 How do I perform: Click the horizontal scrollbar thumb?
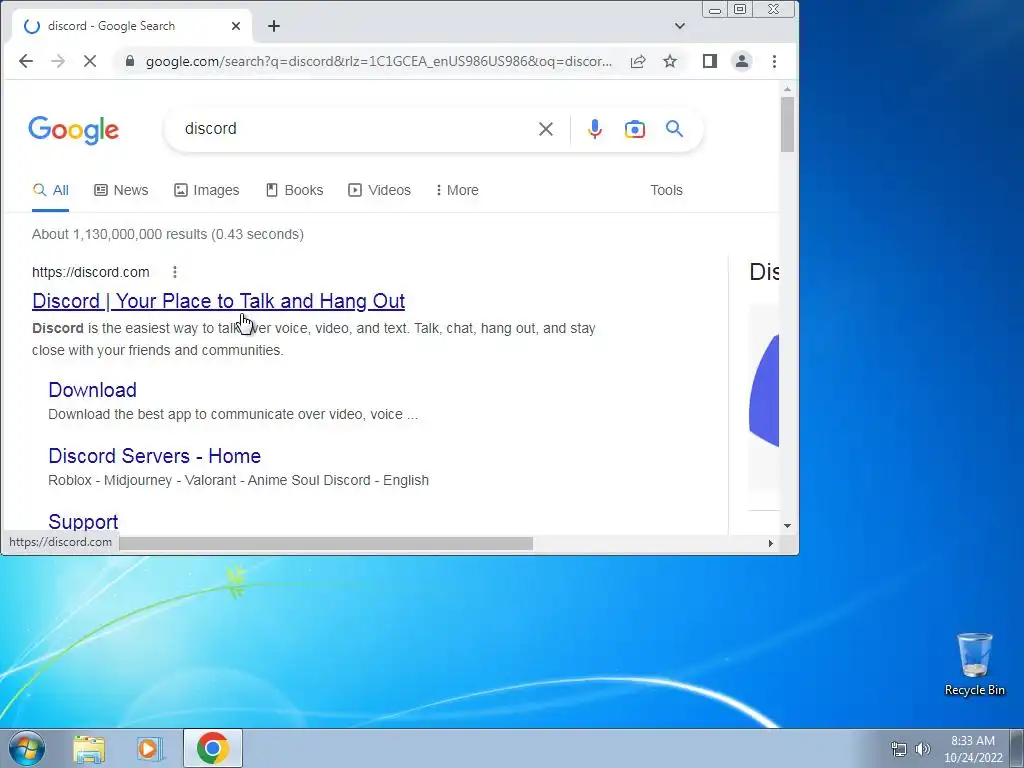[326, 543]
